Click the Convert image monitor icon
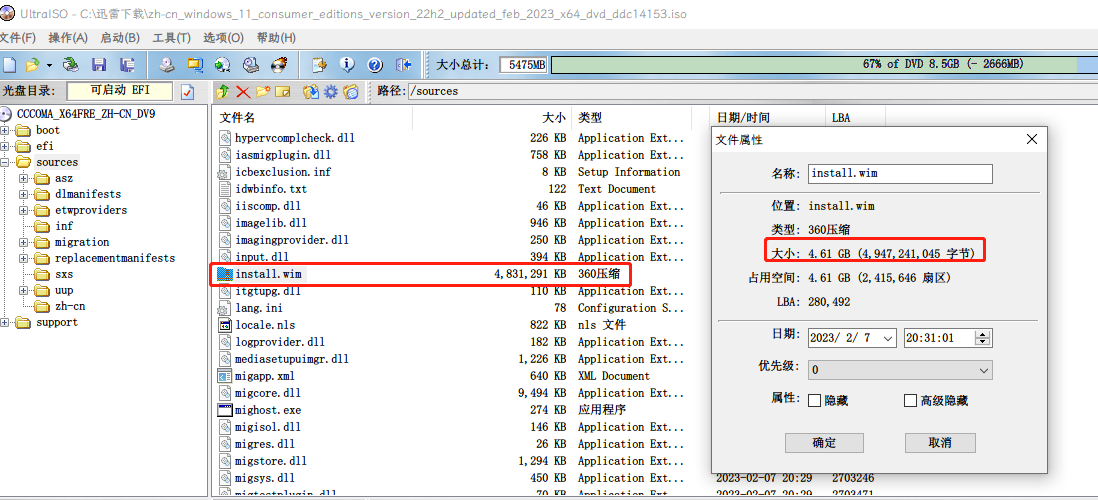This screenshot has width=1098, height=500. (195, 65)
